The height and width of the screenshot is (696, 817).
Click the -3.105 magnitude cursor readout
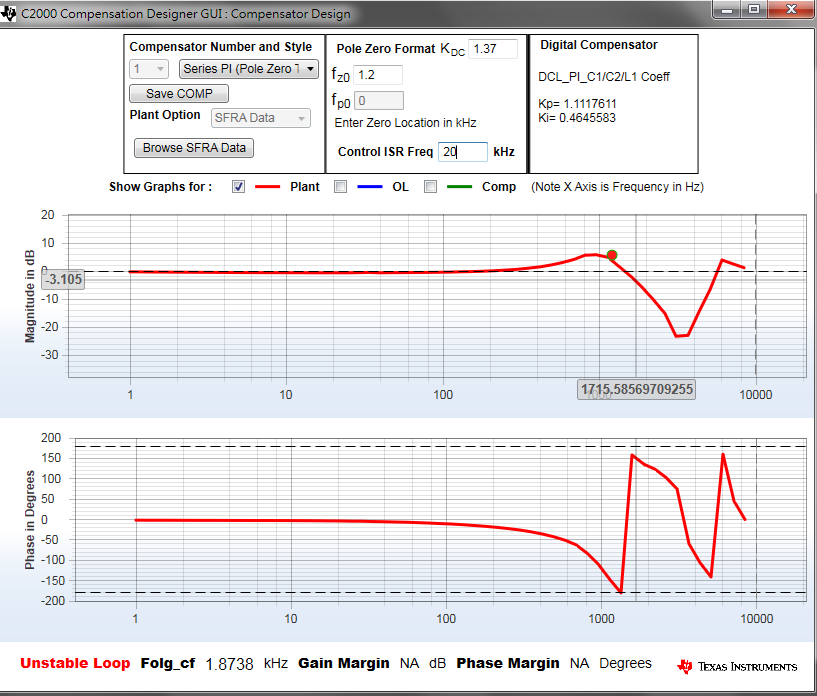point(64,280)
